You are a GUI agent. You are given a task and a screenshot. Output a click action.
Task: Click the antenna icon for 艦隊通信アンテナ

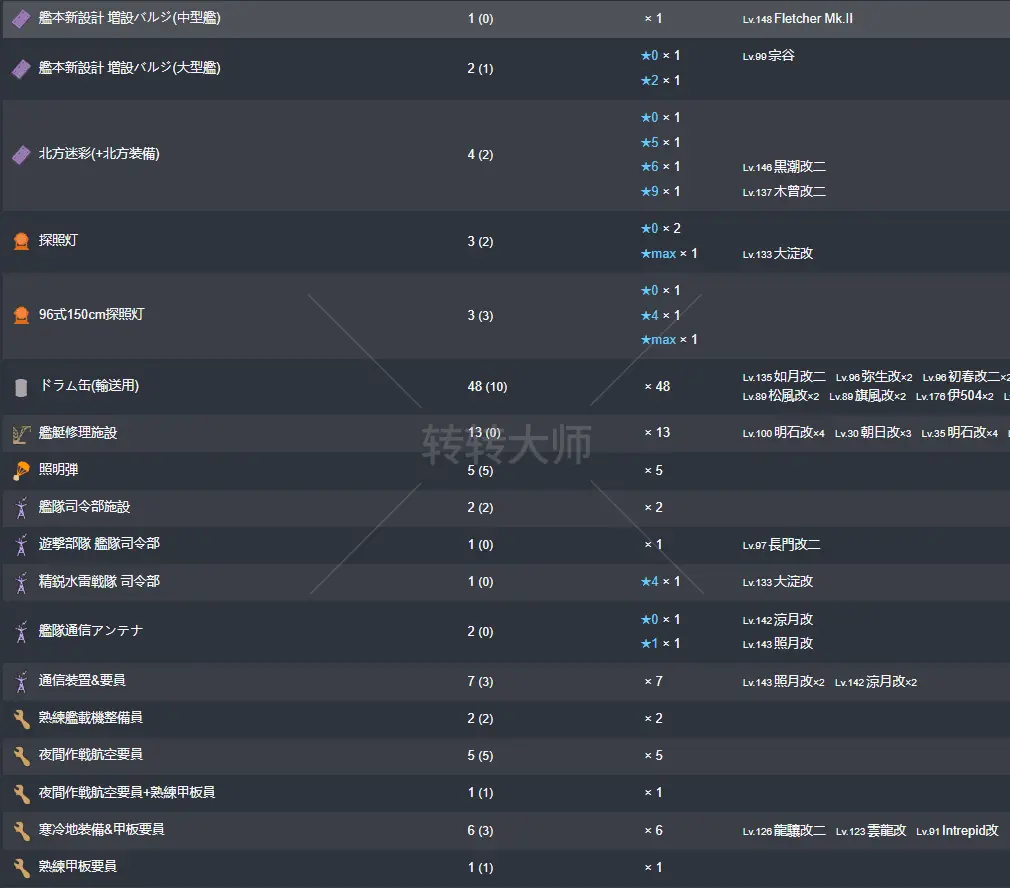21,632
